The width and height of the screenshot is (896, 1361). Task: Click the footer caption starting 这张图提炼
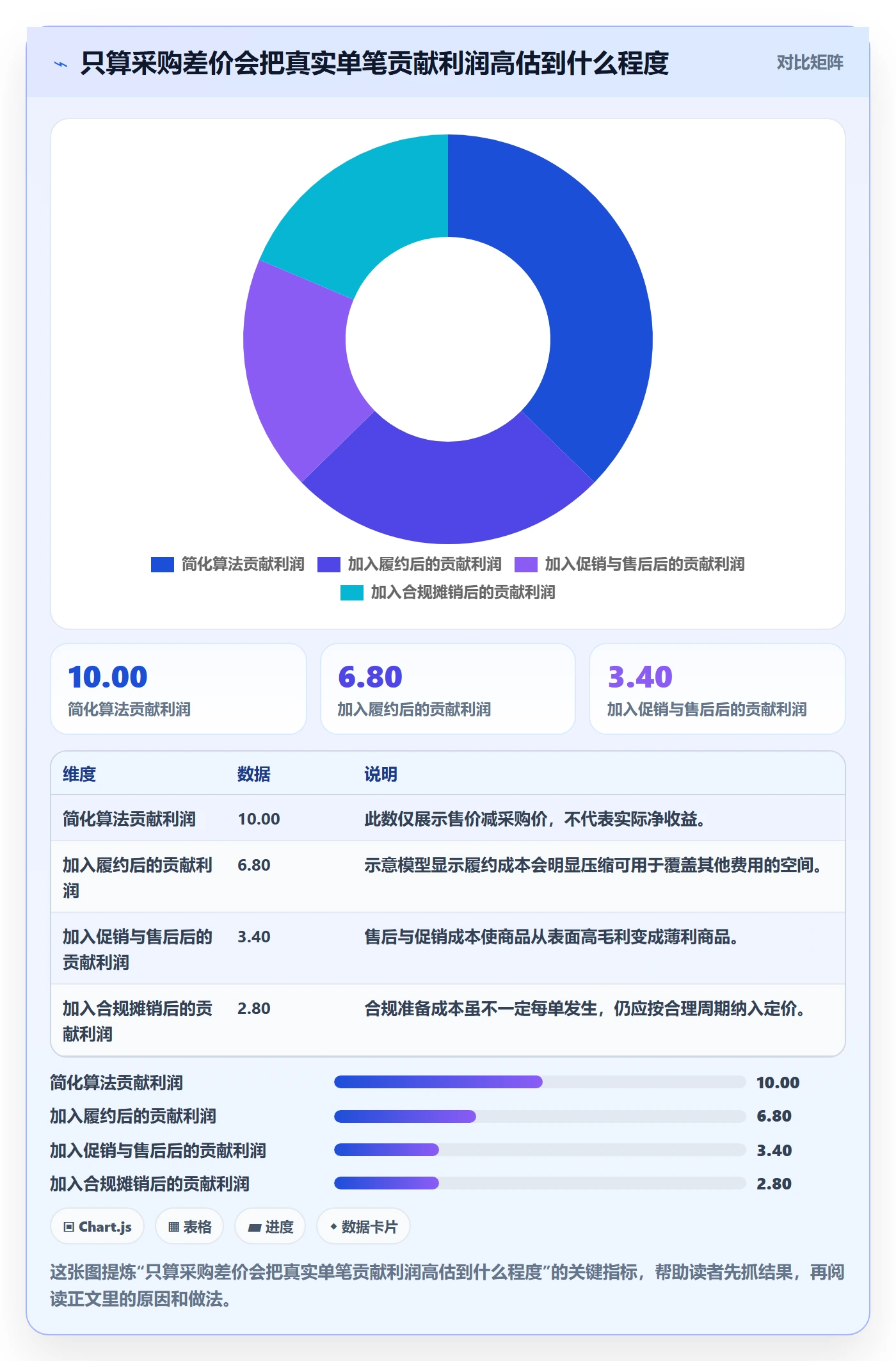[448, 1285]
